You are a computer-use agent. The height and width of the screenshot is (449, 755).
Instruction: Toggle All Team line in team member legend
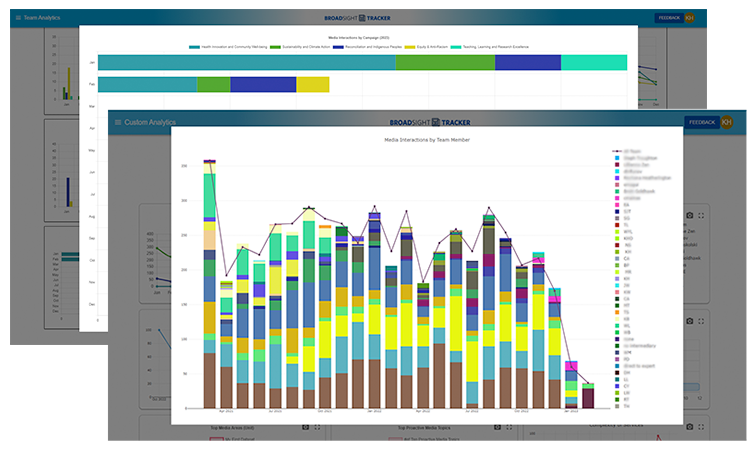point(626,151)
